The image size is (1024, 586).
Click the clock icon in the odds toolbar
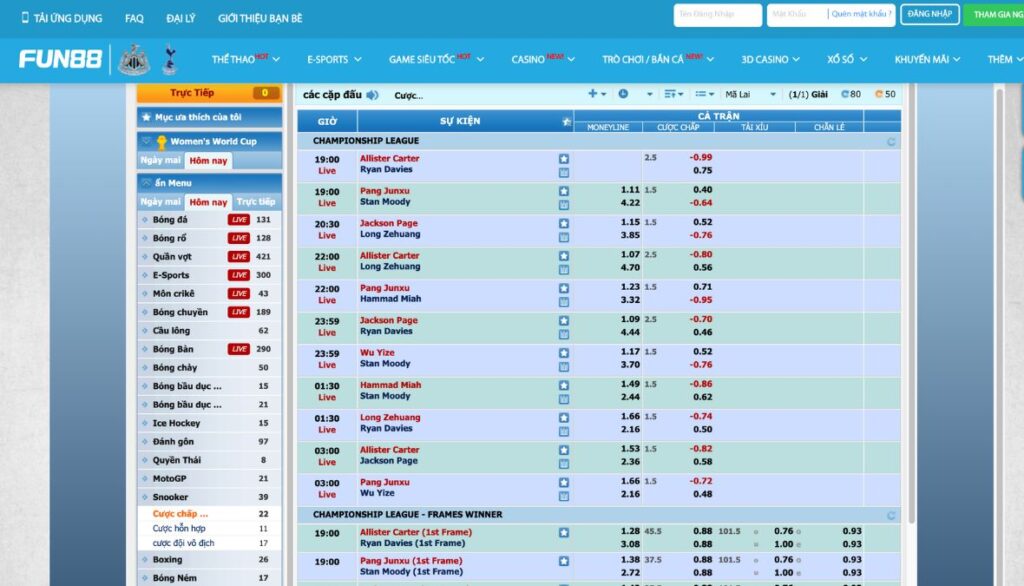[x=623, y=93]
